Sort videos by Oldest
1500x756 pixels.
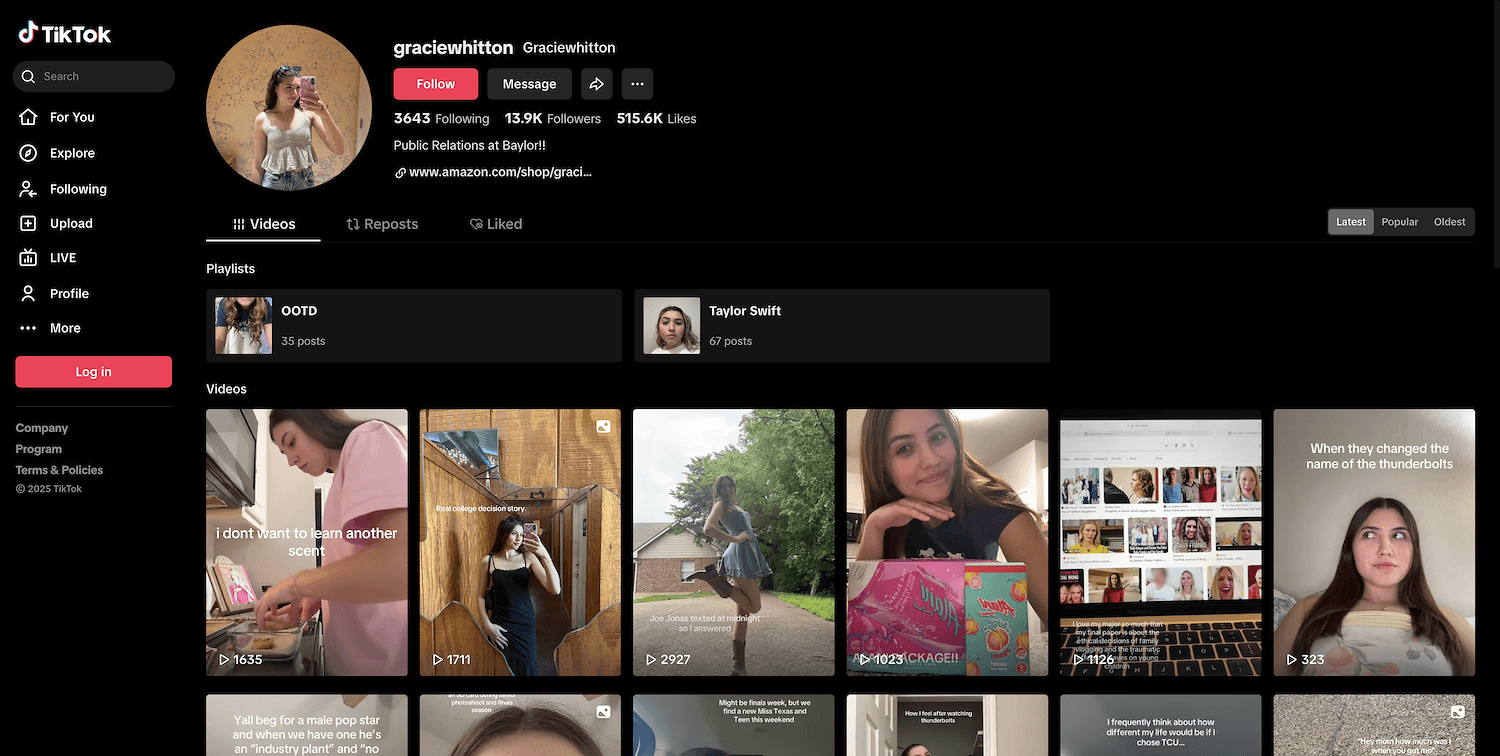[x=1449, y=222]
